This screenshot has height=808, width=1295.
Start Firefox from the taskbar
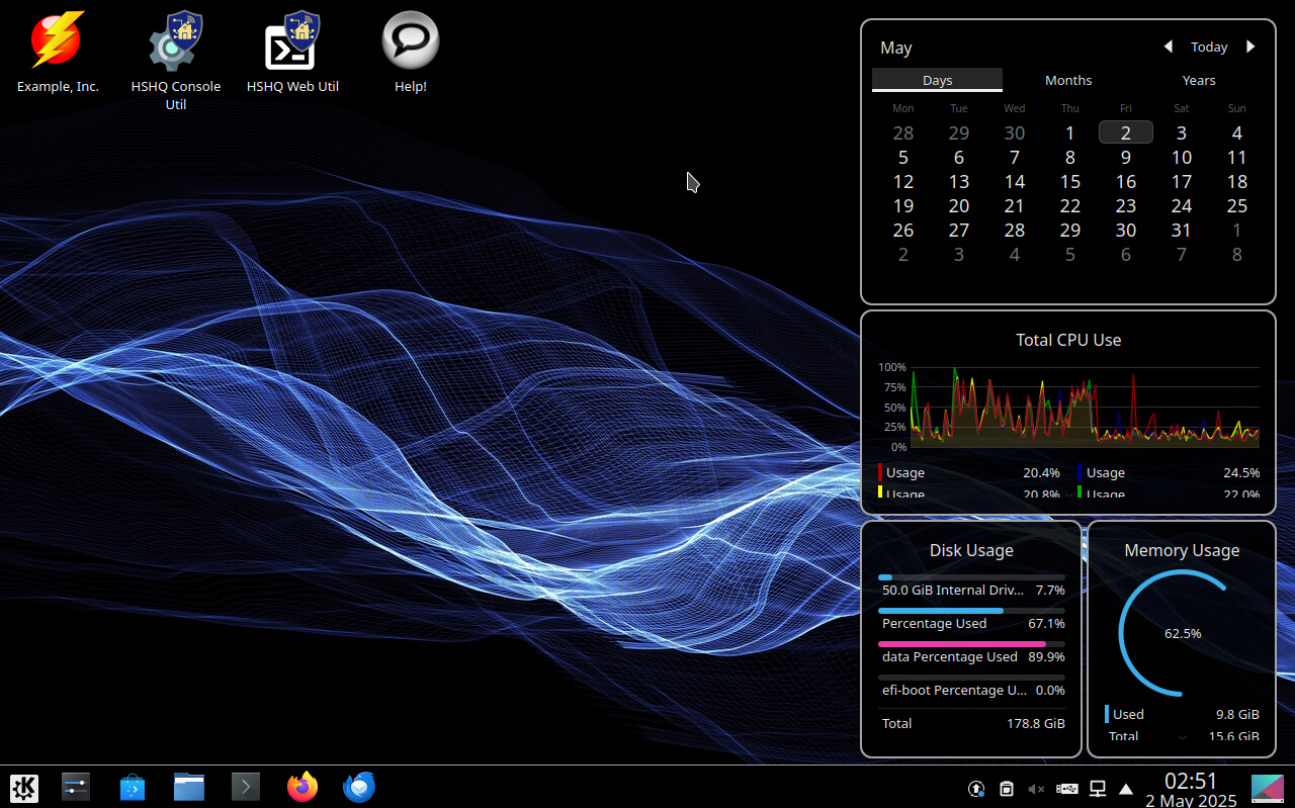(302, 787)
